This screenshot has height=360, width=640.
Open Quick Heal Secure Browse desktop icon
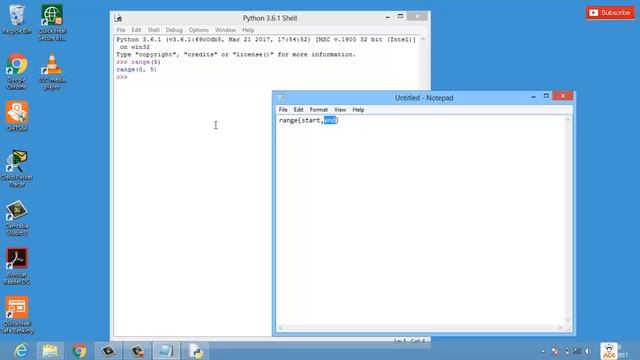point(52,22)
